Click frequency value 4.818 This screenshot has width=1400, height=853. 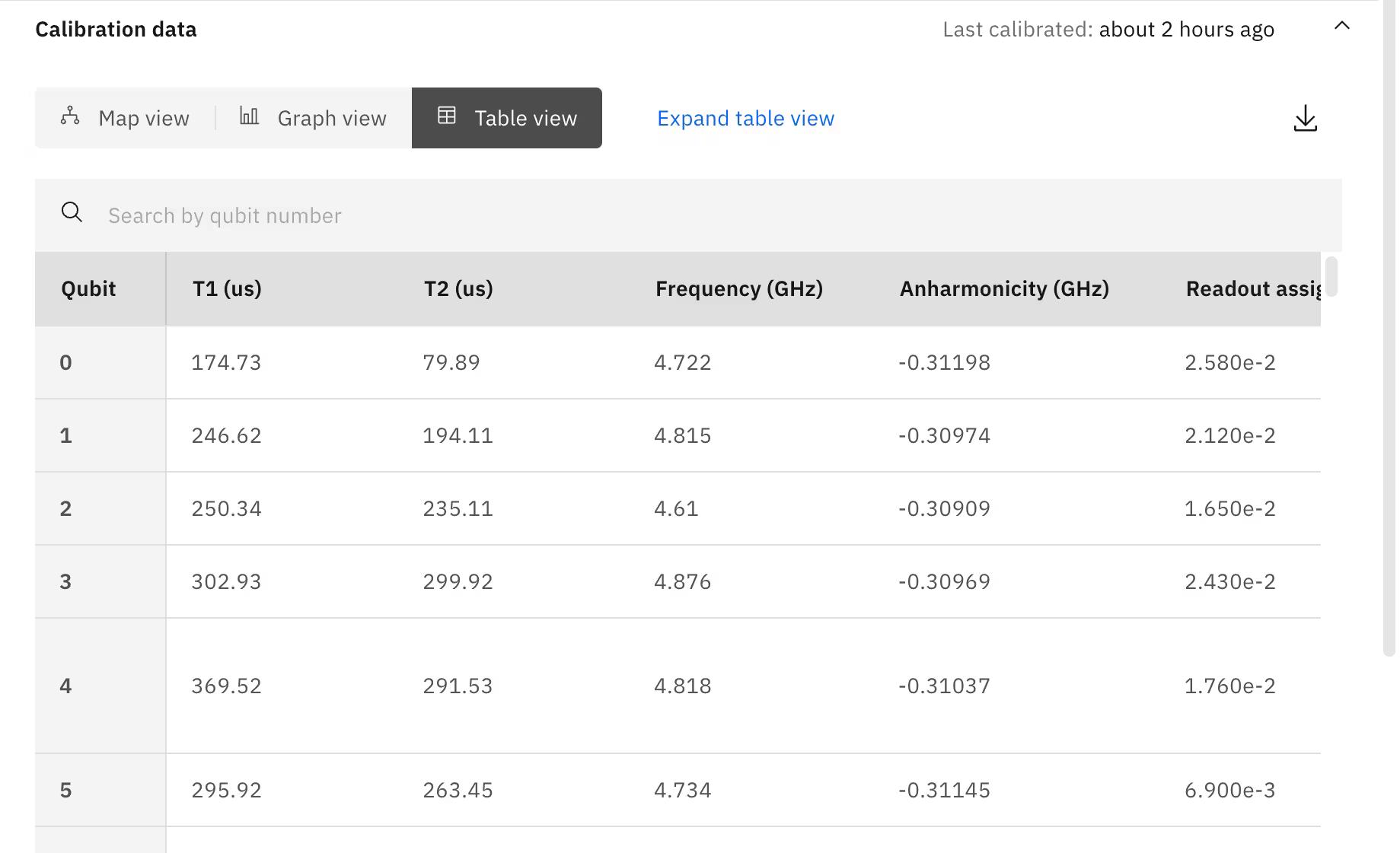tap(683, 686)
